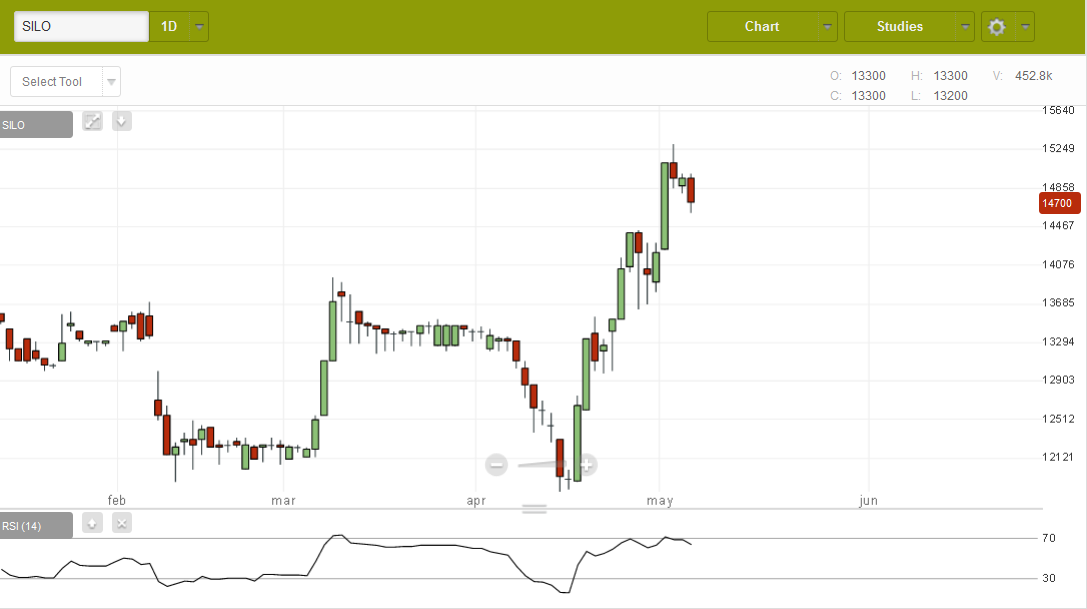
Task: Close the RSI (14) study panel
Action: 121,523
